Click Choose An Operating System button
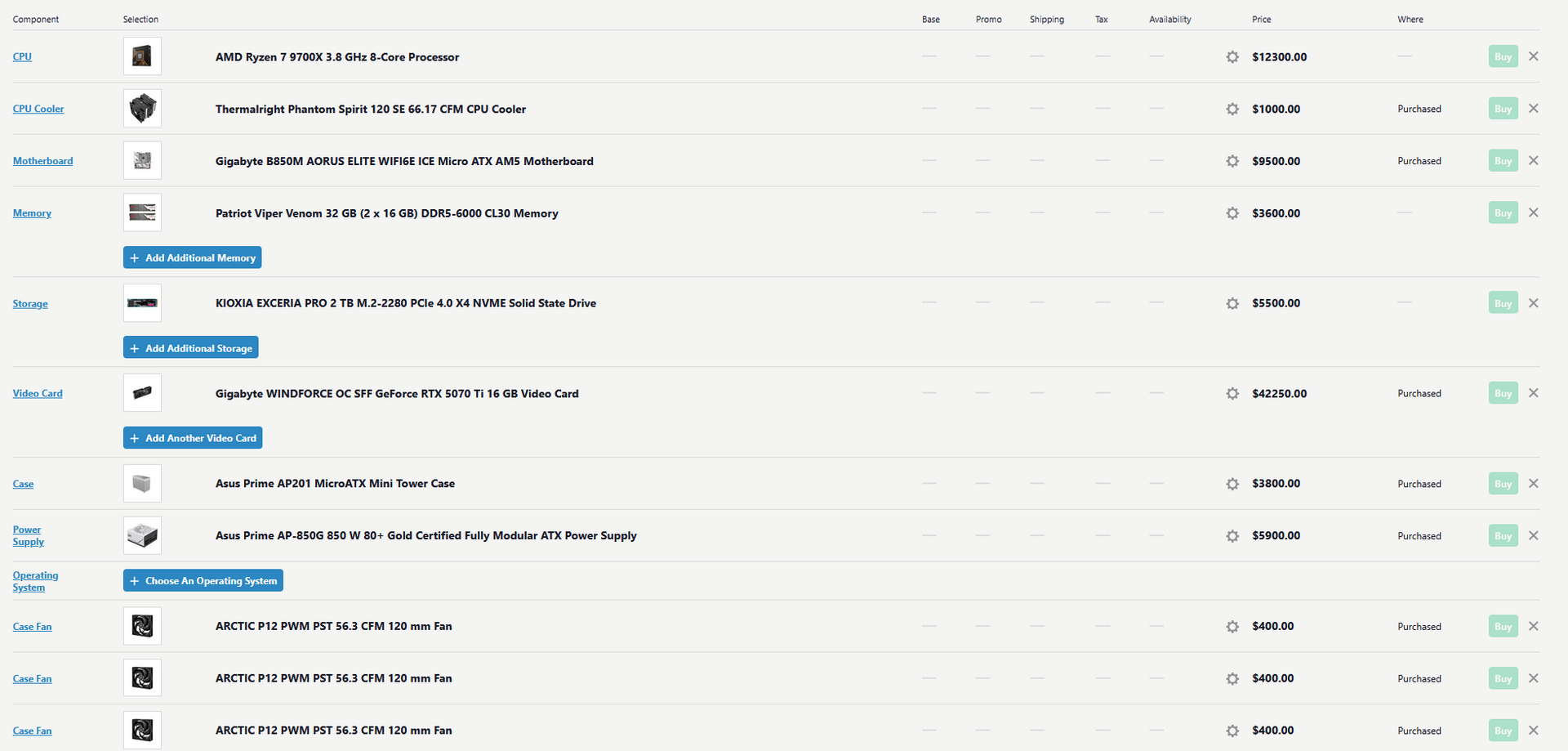This screenshot has height=751, width=1568. (203, 581)
